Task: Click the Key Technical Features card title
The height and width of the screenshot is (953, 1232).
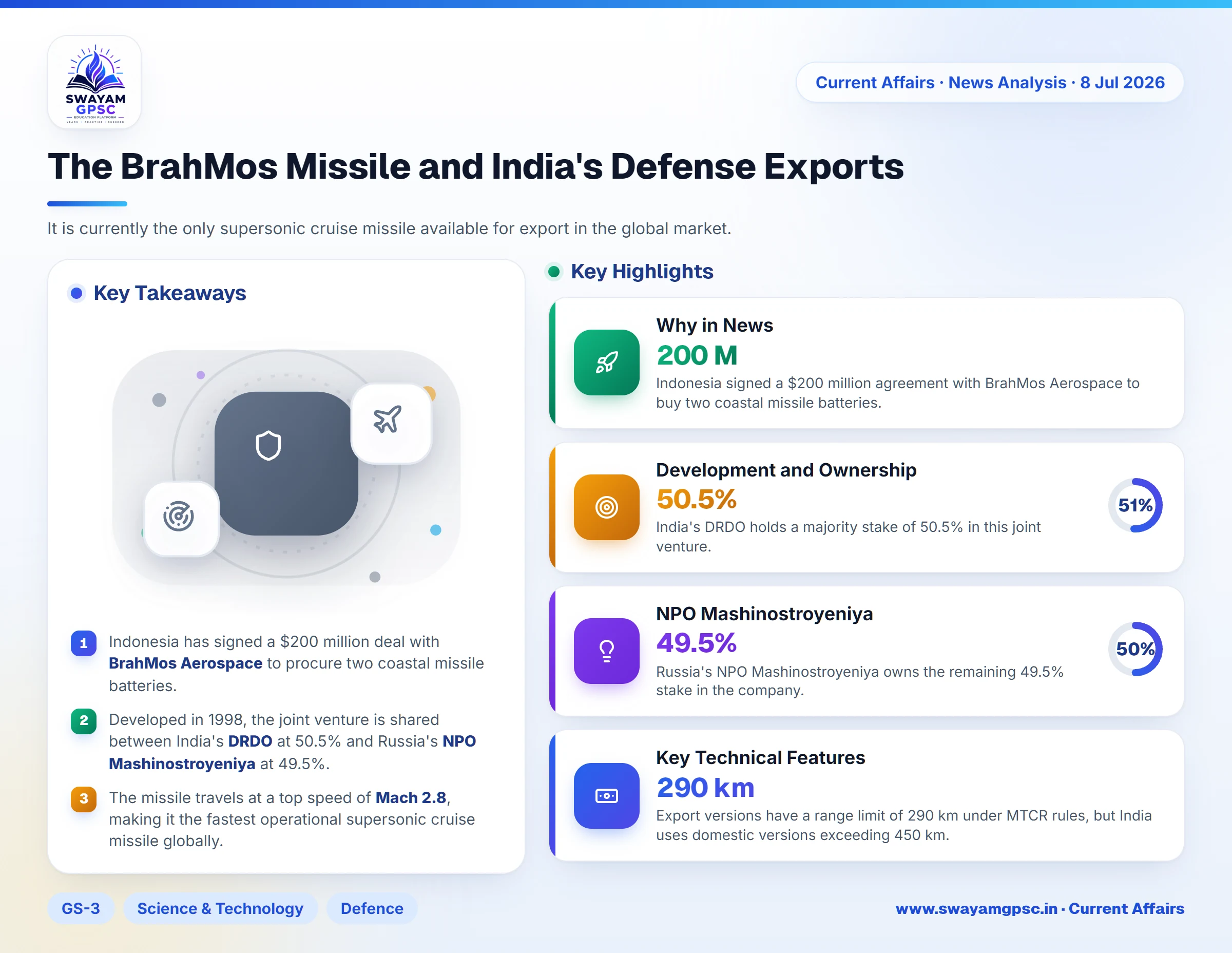Action: (760, 757)
